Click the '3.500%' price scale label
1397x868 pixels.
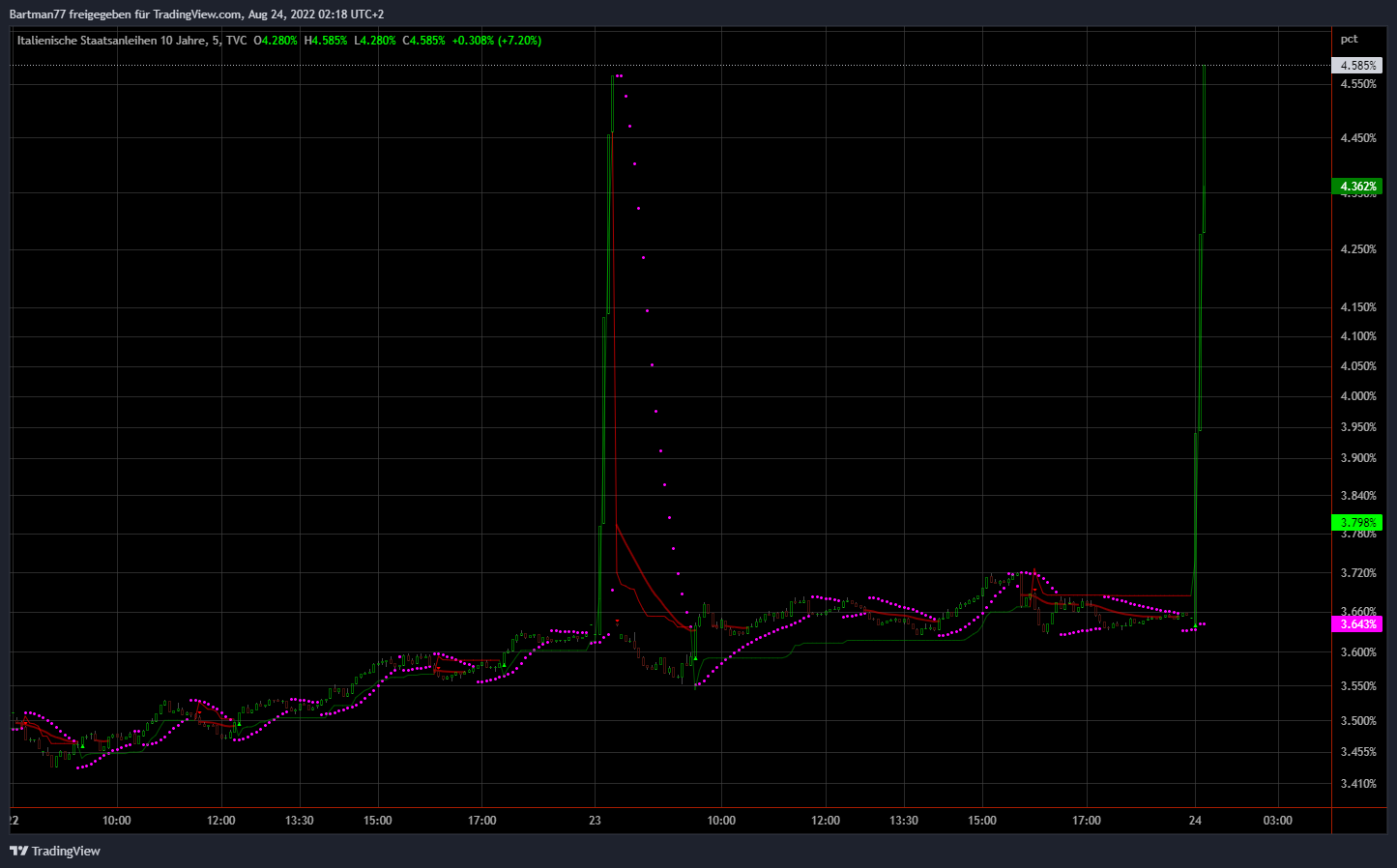[x=1358, y=721]
